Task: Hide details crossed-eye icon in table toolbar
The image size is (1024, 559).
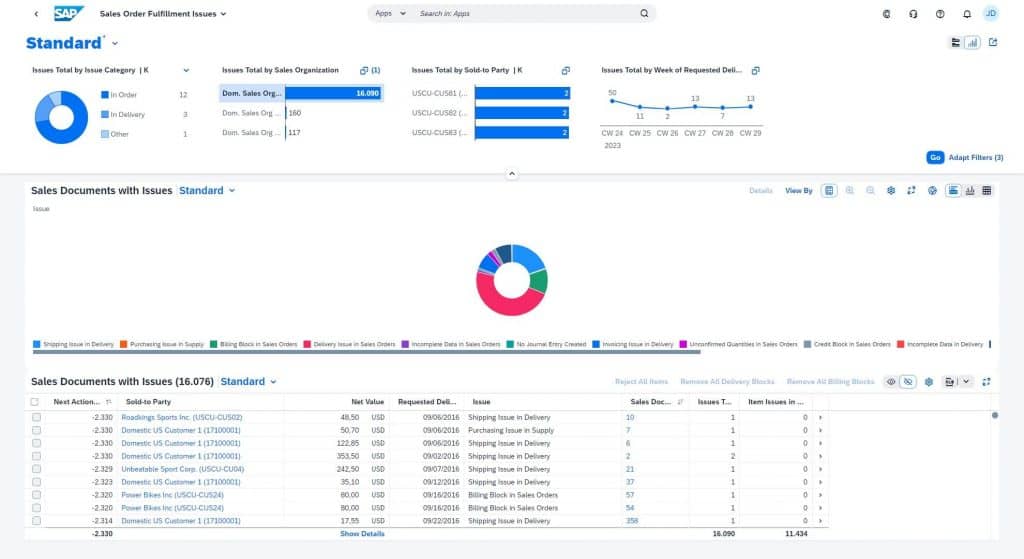Action: [908, 382]
